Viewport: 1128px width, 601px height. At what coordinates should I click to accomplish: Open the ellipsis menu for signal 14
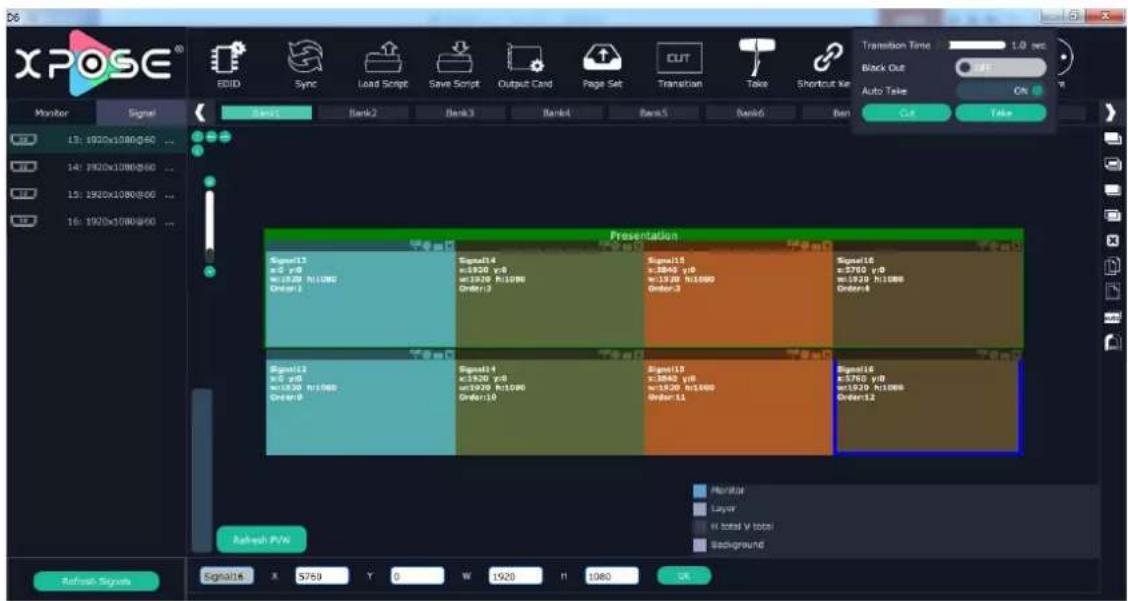click(170, 168)
